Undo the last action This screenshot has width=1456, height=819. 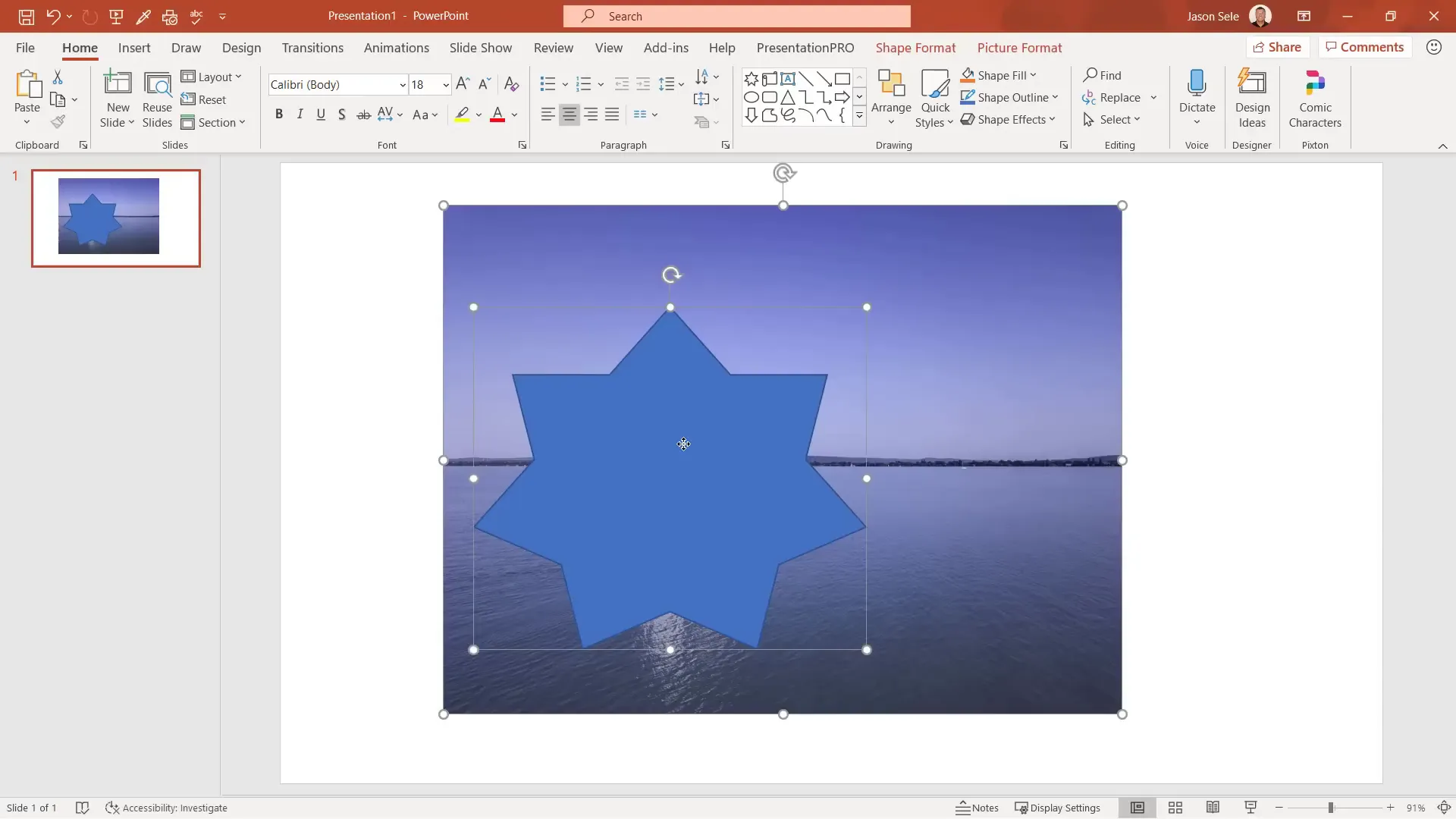pyautogui.click(x=52, y=16)
